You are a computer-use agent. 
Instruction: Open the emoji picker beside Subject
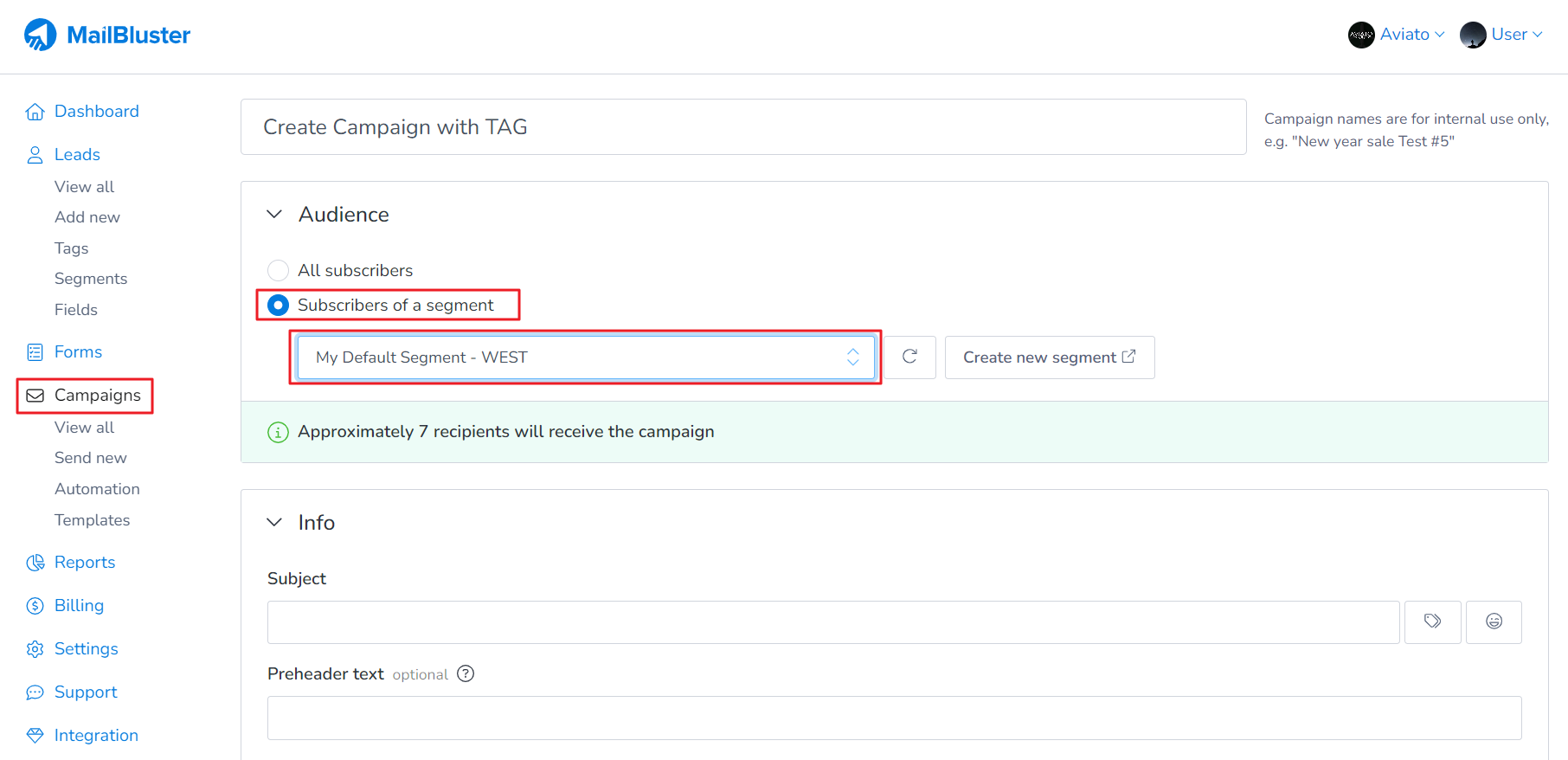tap(1494, 622)
